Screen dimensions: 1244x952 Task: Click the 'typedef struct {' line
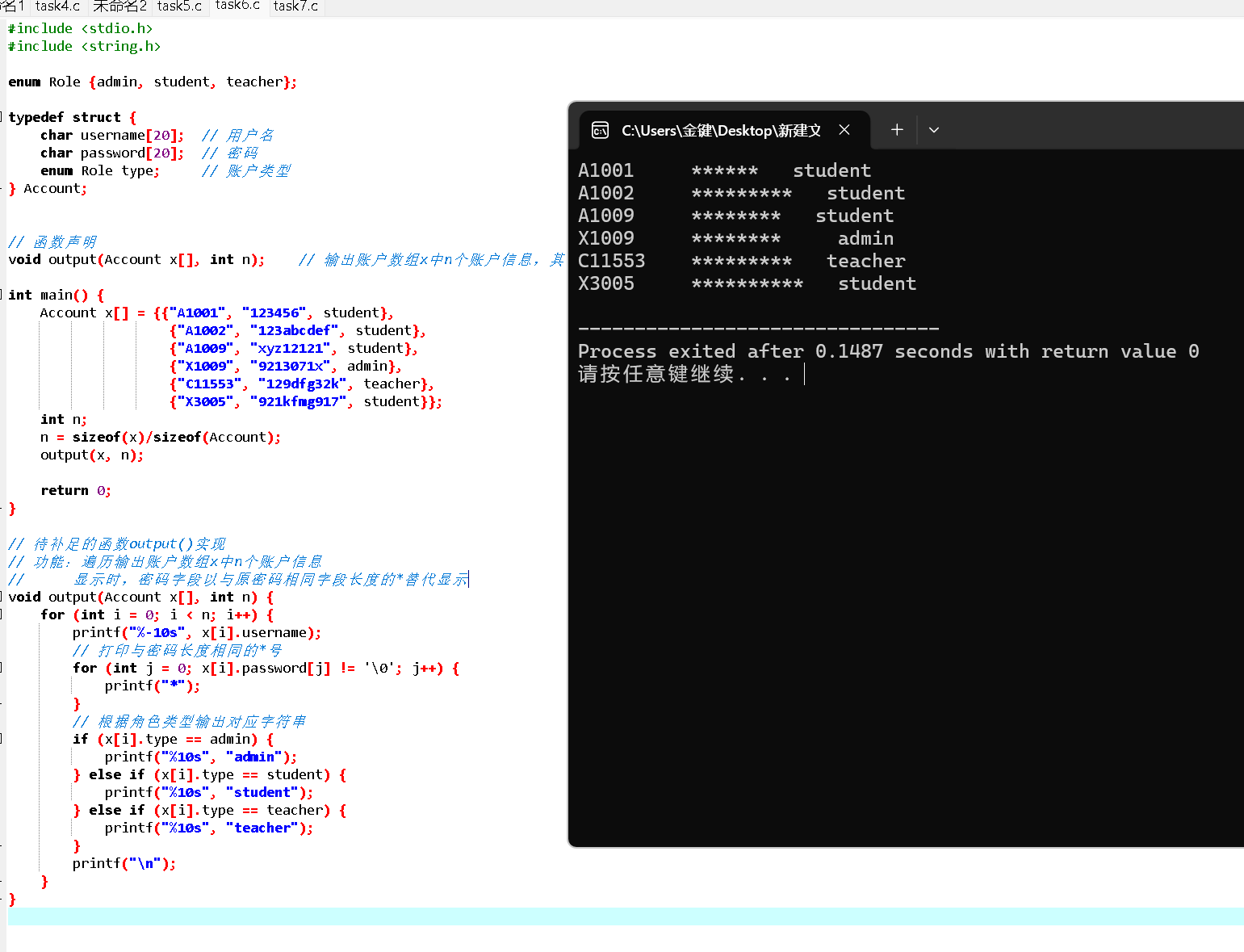coord(73,117)
